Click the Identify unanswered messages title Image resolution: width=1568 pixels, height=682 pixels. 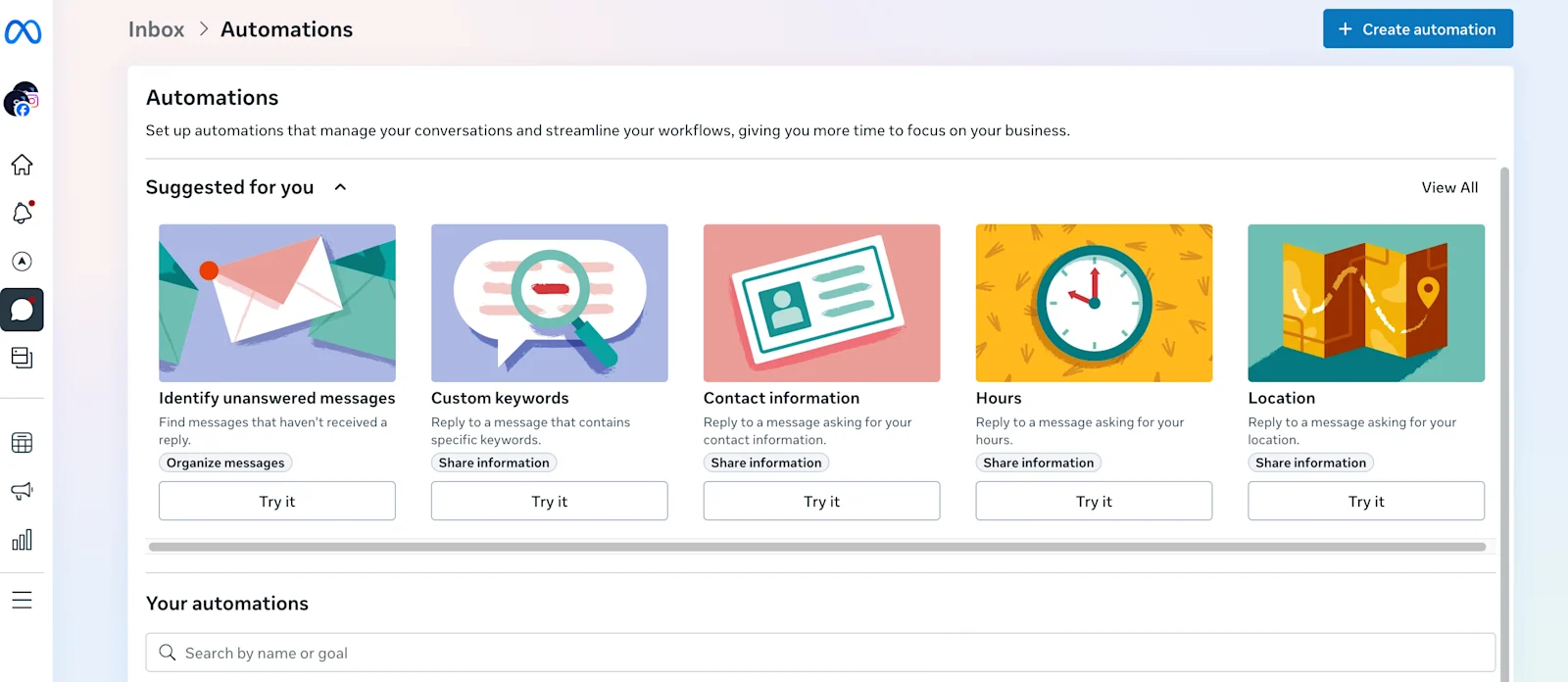click(x=277, y=398)
